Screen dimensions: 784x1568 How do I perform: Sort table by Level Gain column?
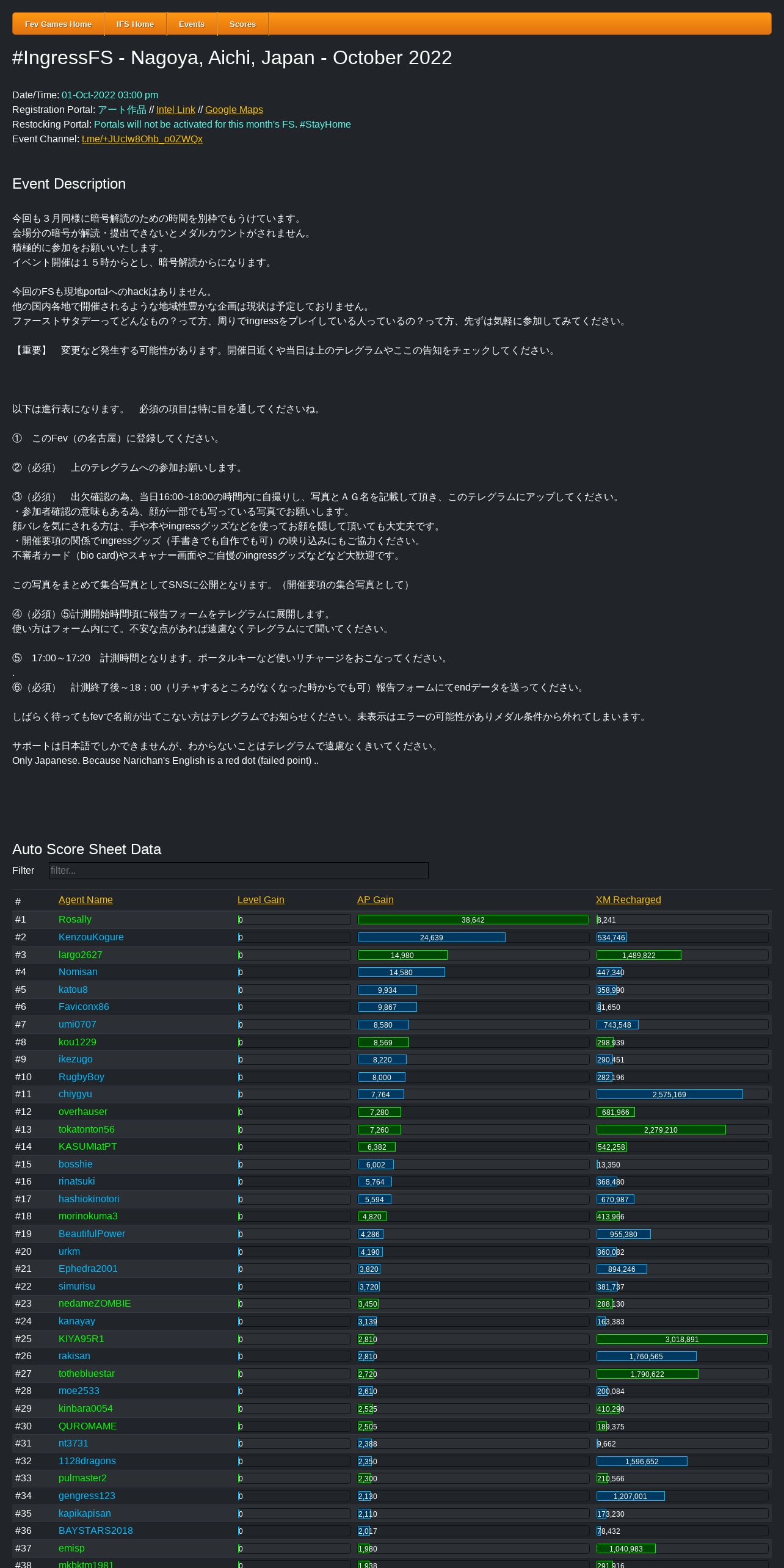pos(261,899)
